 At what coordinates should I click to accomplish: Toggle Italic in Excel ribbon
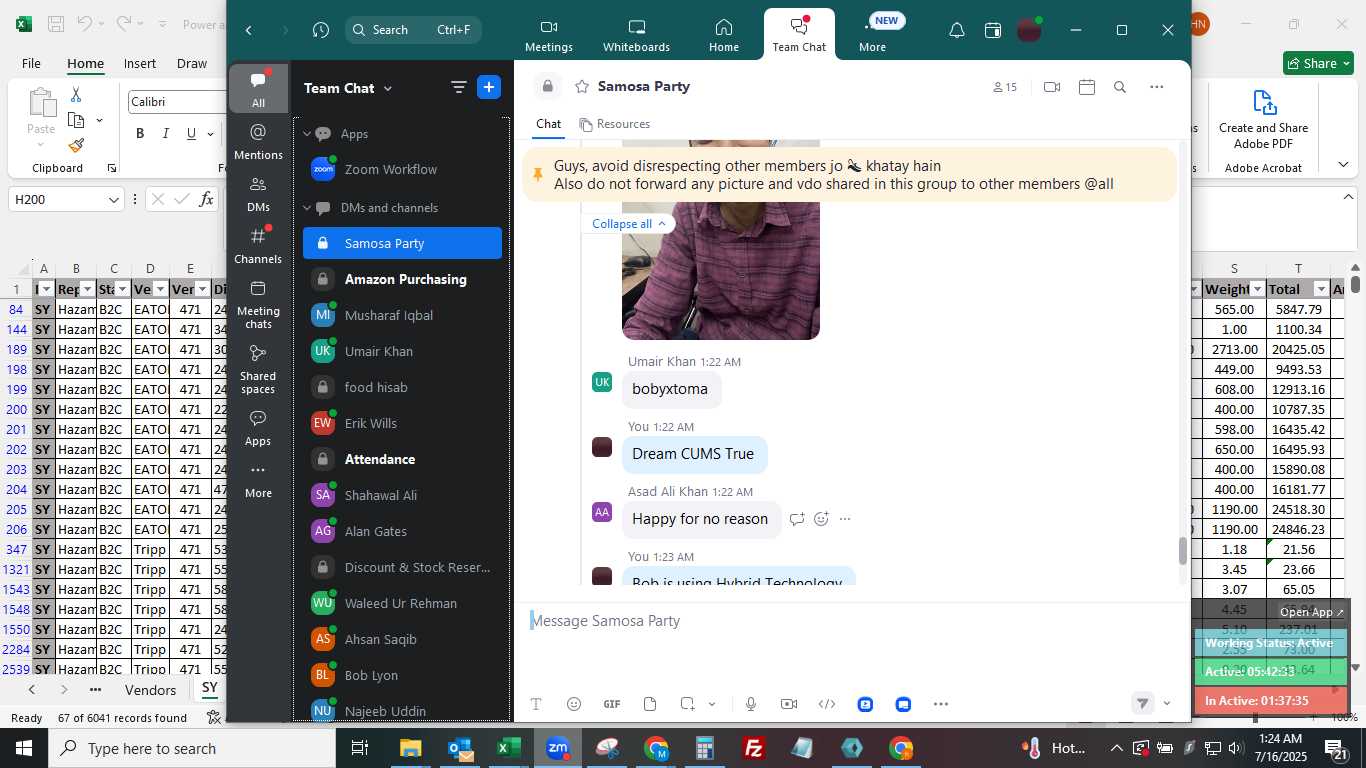(x=166, y=133)
